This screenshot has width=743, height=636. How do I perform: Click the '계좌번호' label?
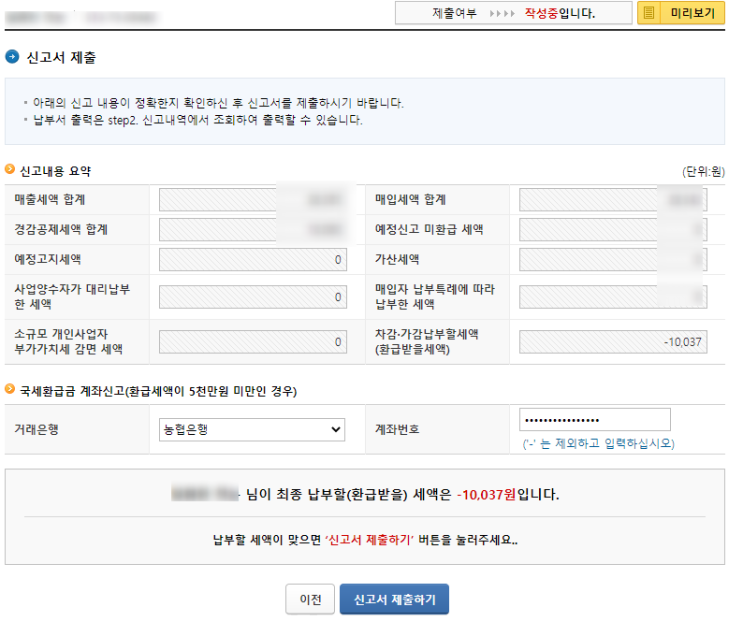tap(397, 429)
